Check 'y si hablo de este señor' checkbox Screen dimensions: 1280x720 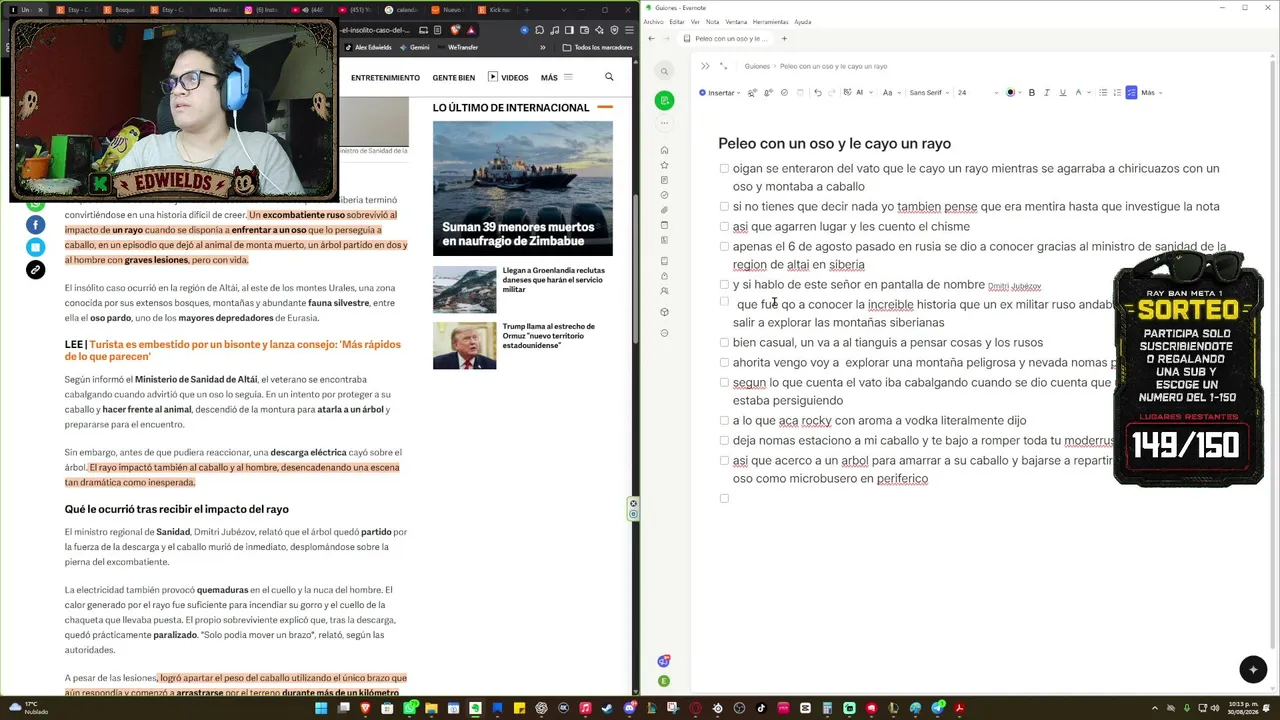click(724, 284)
